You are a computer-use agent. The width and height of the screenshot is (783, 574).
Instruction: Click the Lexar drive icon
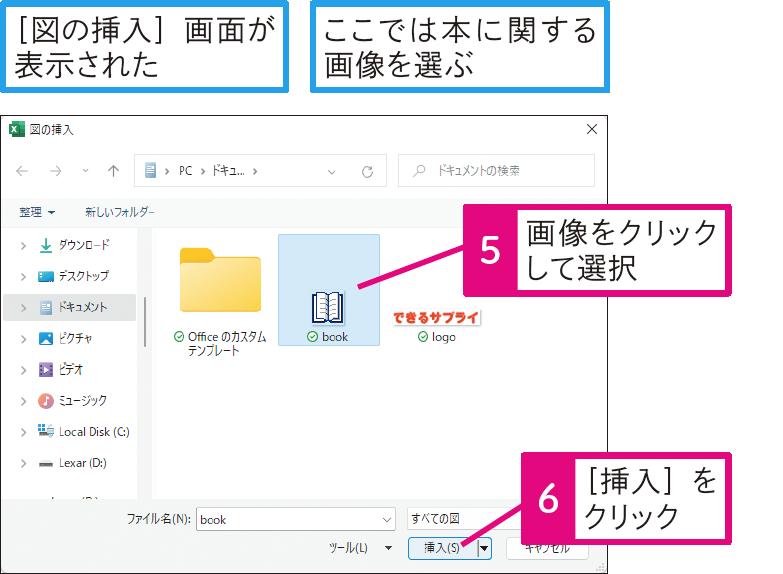click(x=46, y=464)
